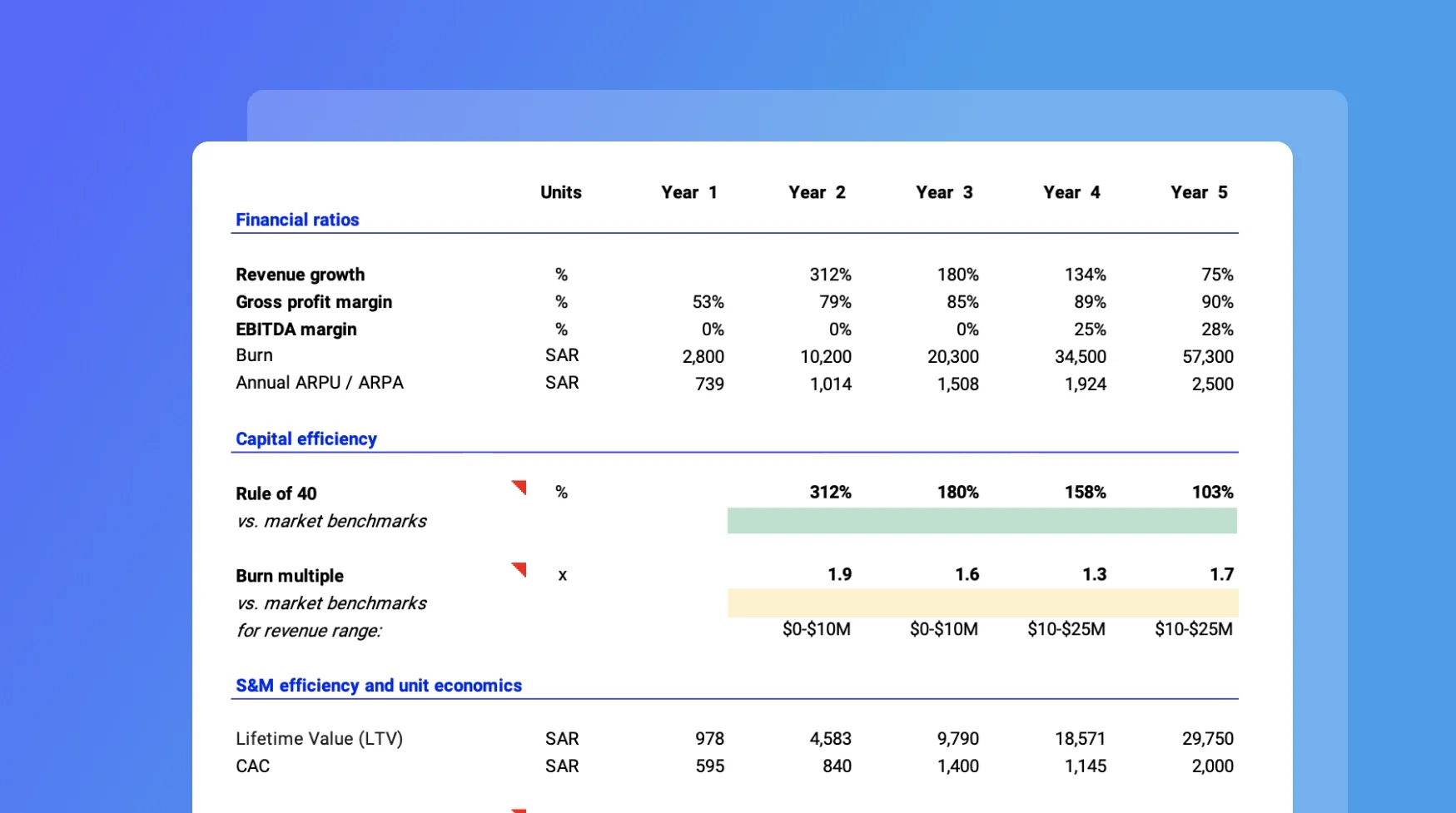Select the S&M efficiency and unit economics heading
The height and width of the screenshot is (813, 1456).
point(378,685)
